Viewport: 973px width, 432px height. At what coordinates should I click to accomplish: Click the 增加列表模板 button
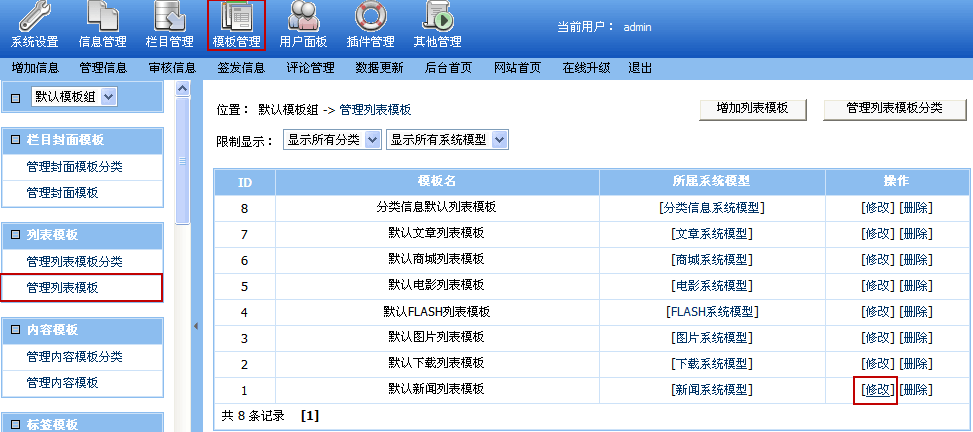[753, 108]
